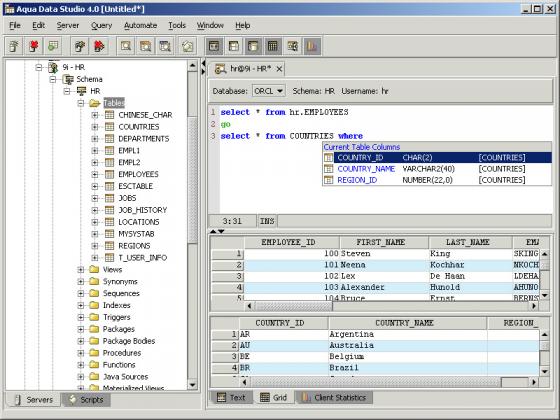The width and height of the screenshot is (560, 420).
Task: Click the Schema node icon
Action: (68, 79)
